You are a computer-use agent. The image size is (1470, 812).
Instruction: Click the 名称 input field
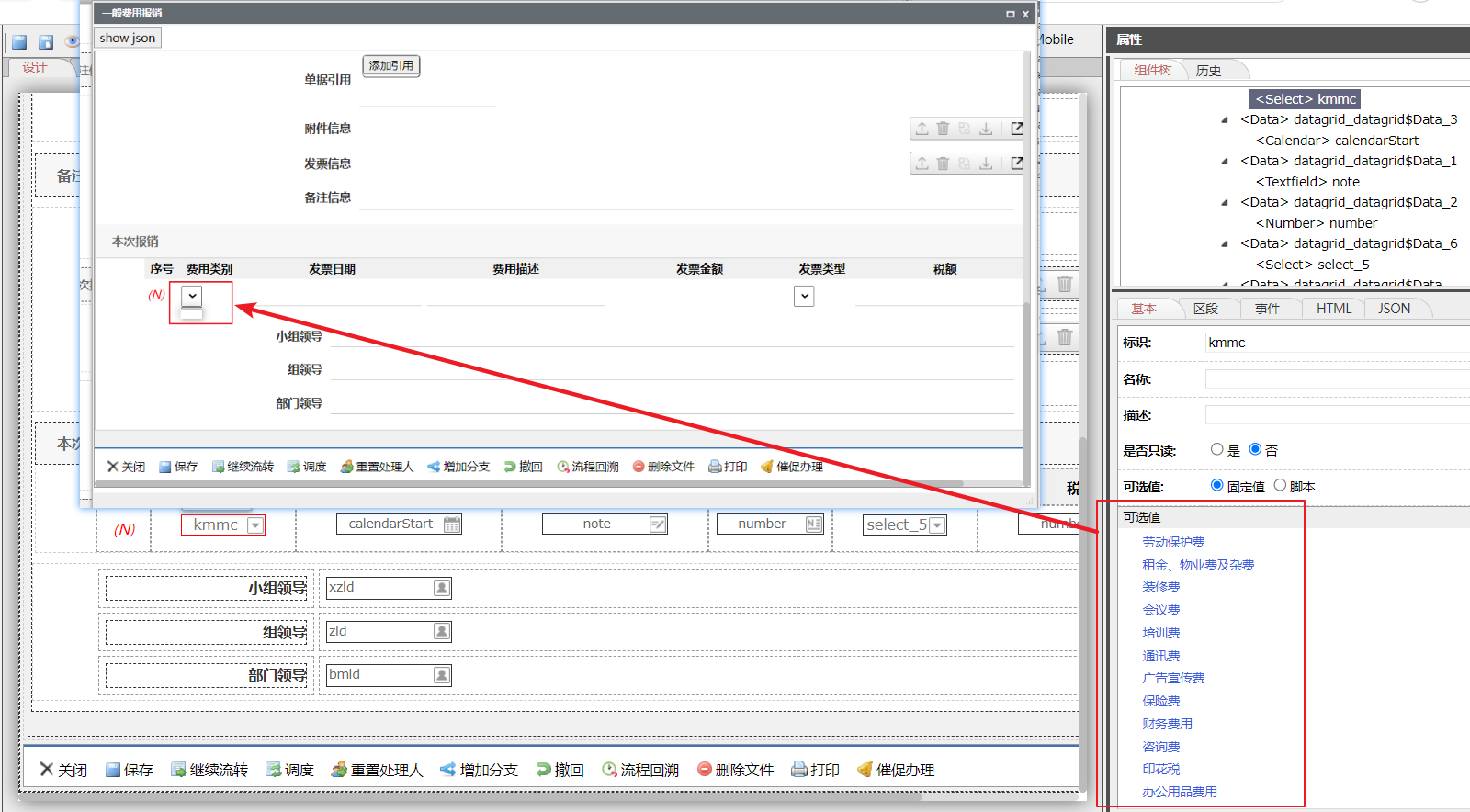[x=1337, y=379]
